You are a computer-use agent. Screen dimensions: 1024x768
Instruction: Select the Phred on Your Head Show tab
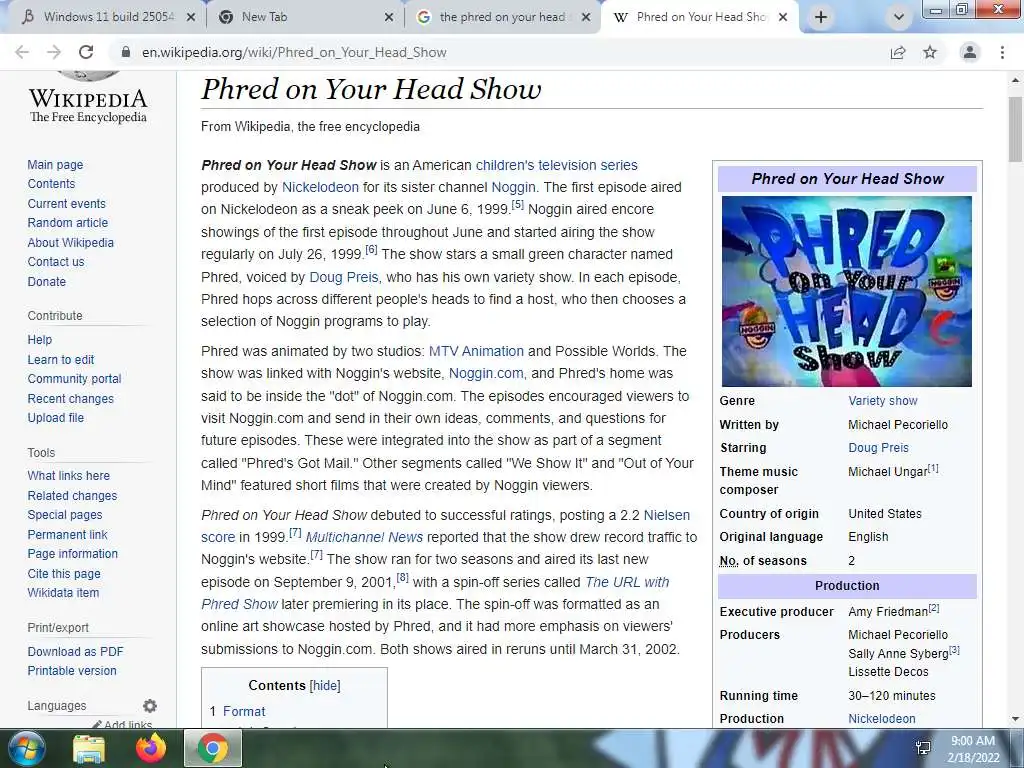point(700,17)
